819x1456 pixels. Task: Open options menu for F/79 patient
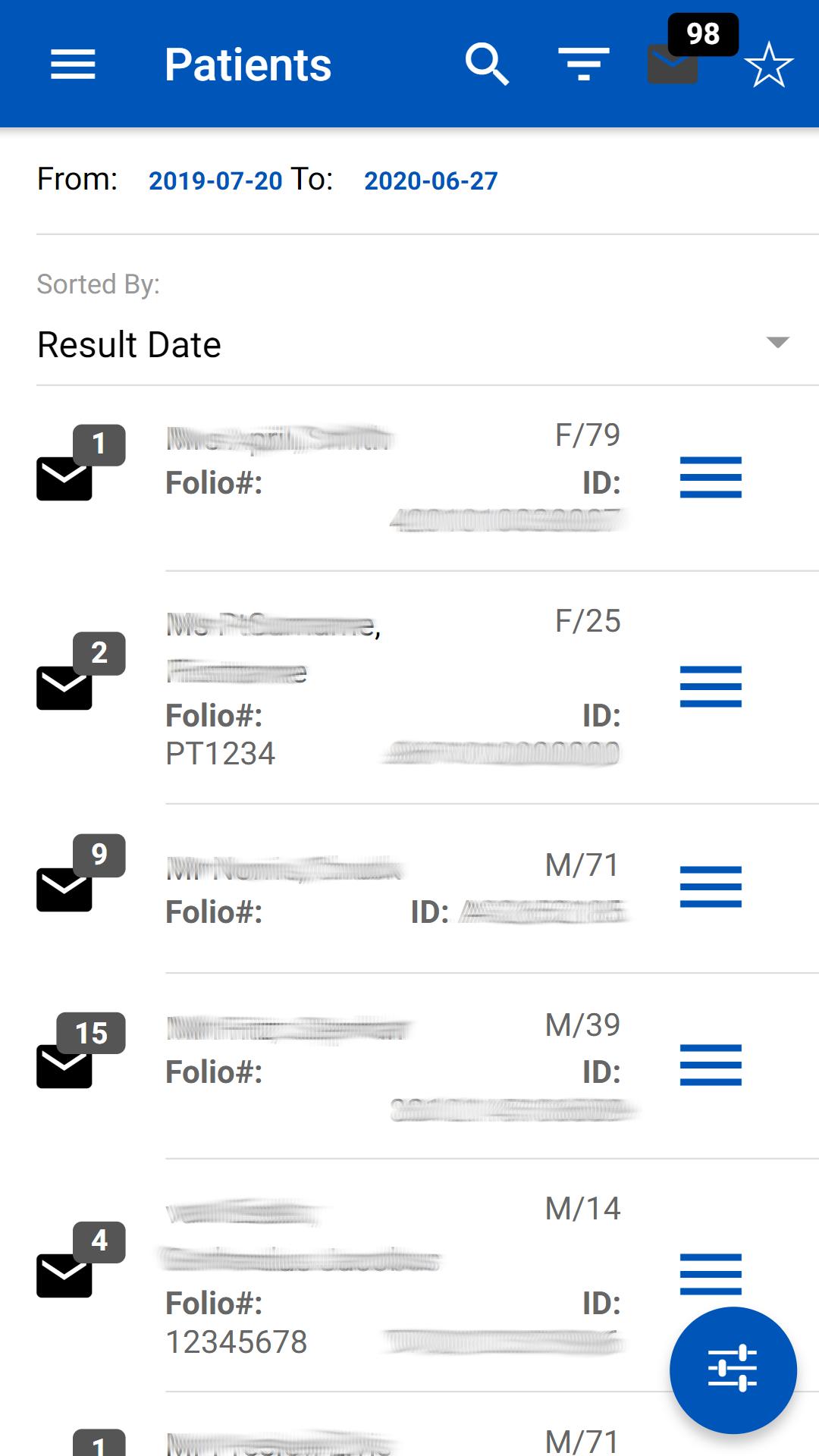tap(711, 478)
